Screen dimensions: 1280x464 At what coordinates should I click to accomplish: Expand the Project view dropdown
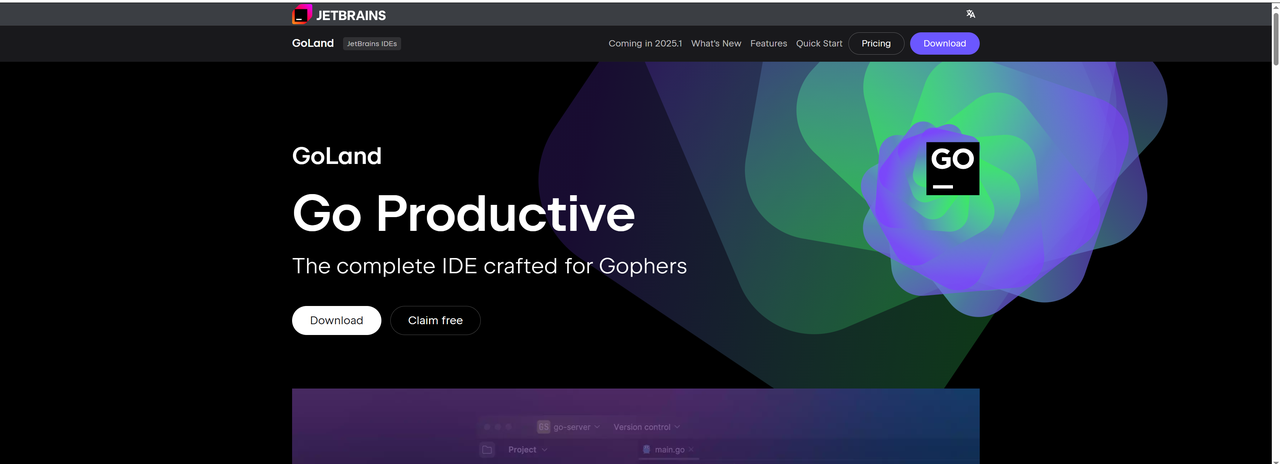(528, 450)
